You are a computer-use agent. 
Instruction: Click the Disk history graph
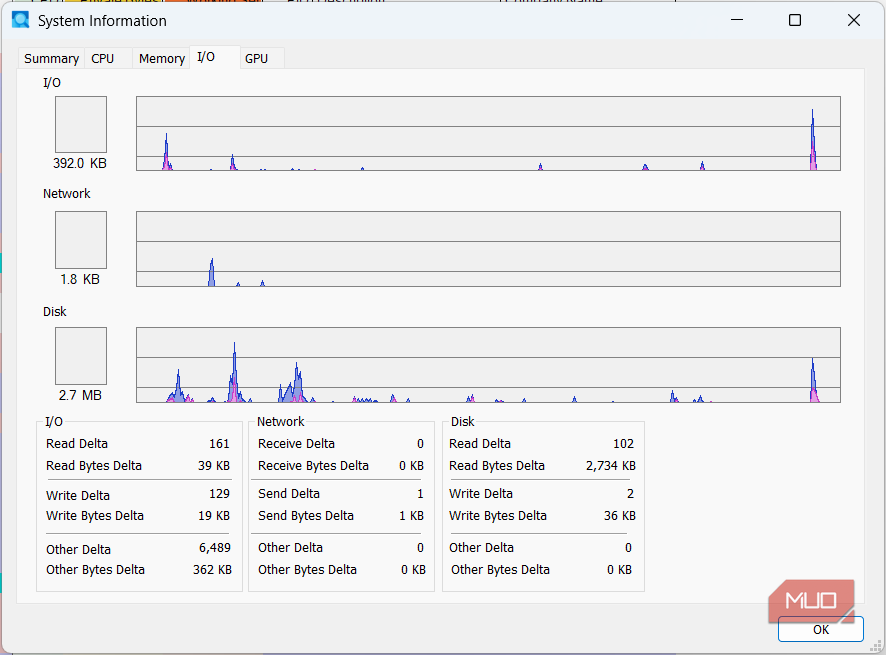(488, 365)
